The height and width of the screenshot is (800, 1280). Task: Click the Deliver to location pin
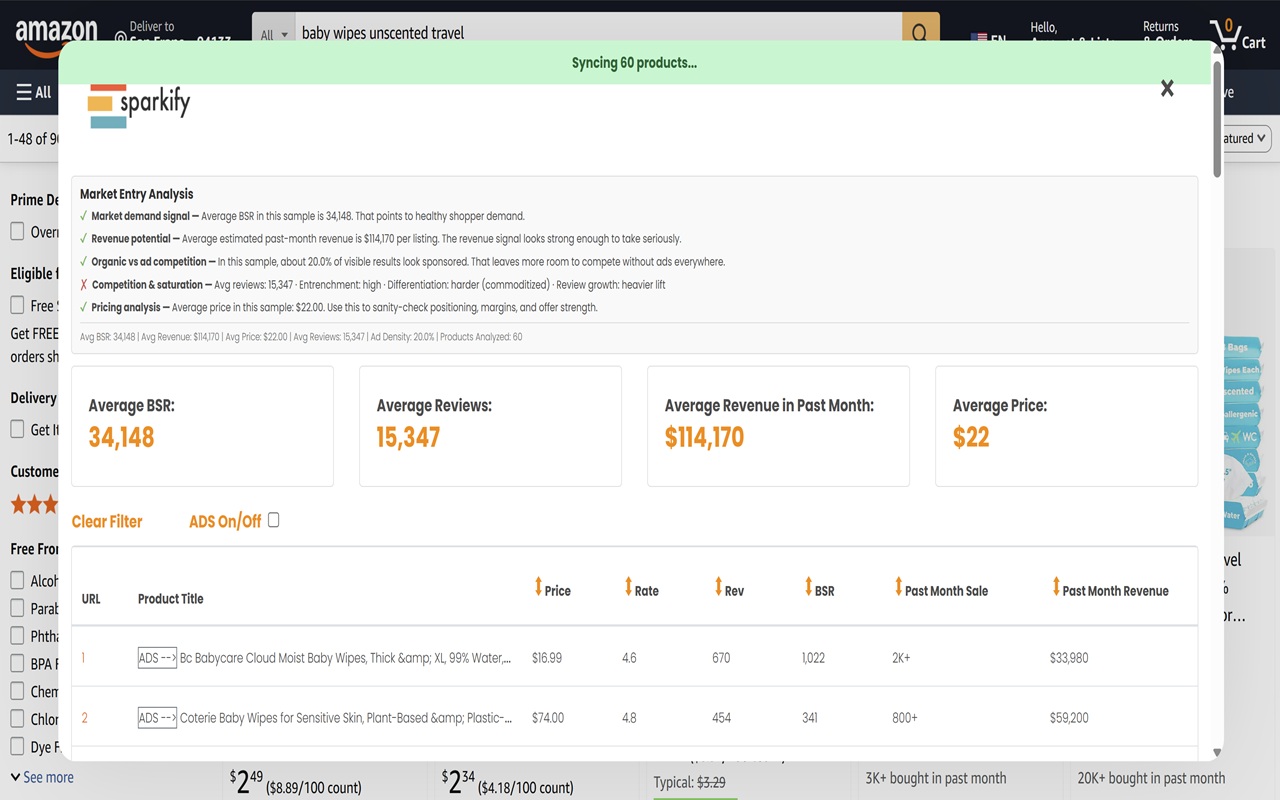121,40
